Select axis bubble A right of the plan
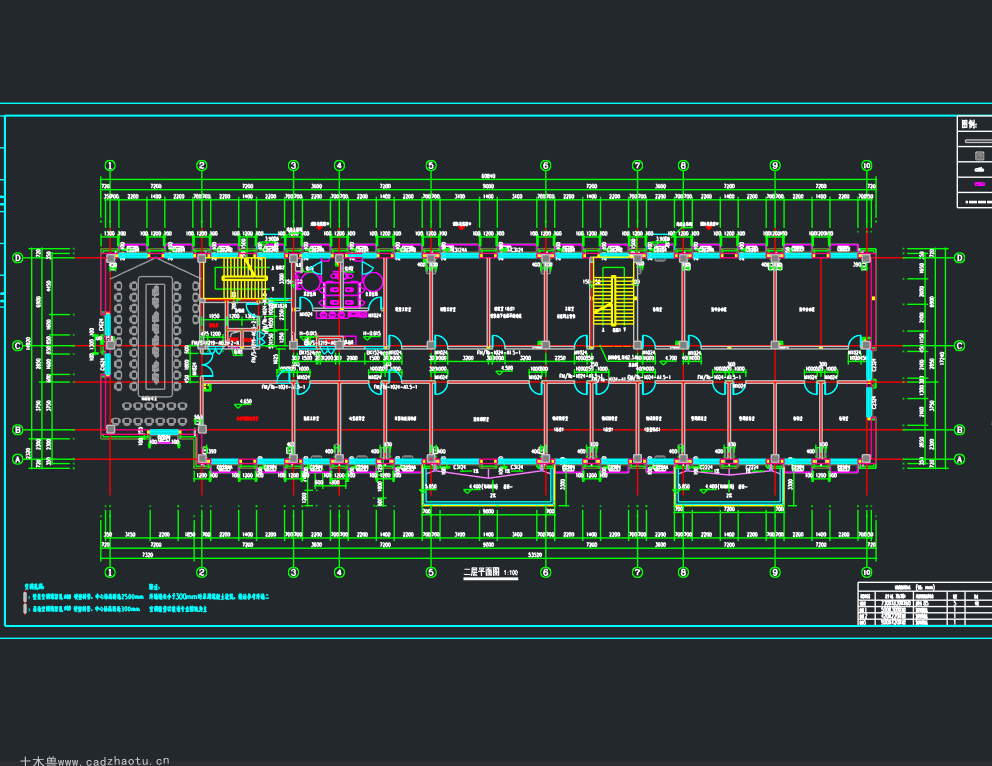Screen dimensions: 992x766 click(959, 459)
